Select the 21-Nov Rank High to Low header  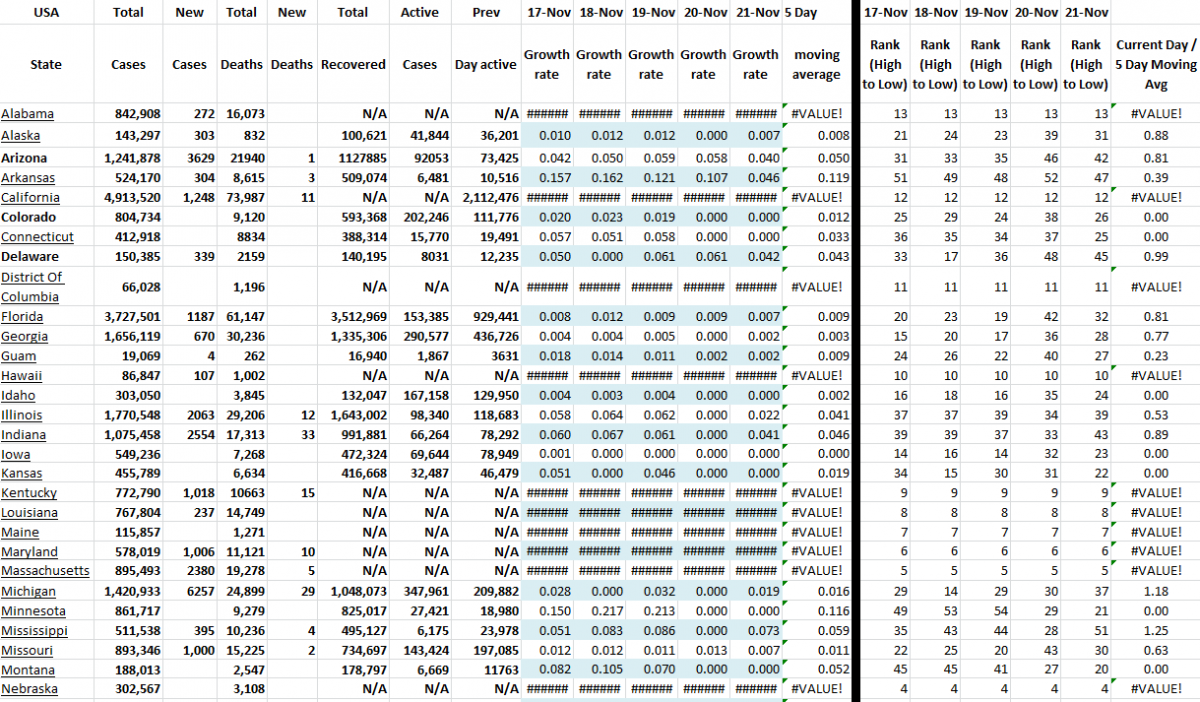pyautogui.click(x=1086, y=63)
